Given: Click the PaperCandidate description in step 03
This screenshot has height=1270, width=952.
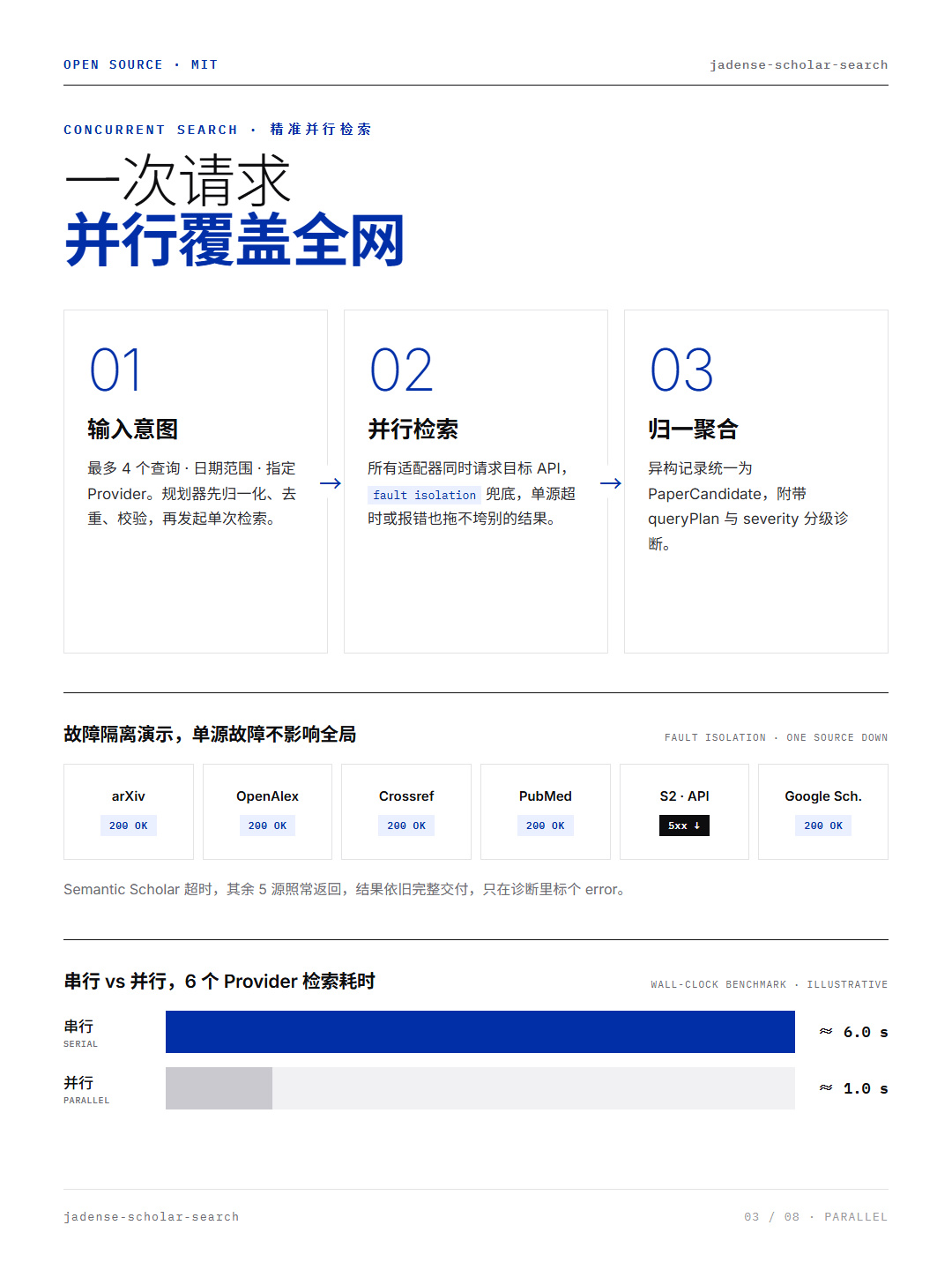Looking at the screenshot, I should (747, 506).
